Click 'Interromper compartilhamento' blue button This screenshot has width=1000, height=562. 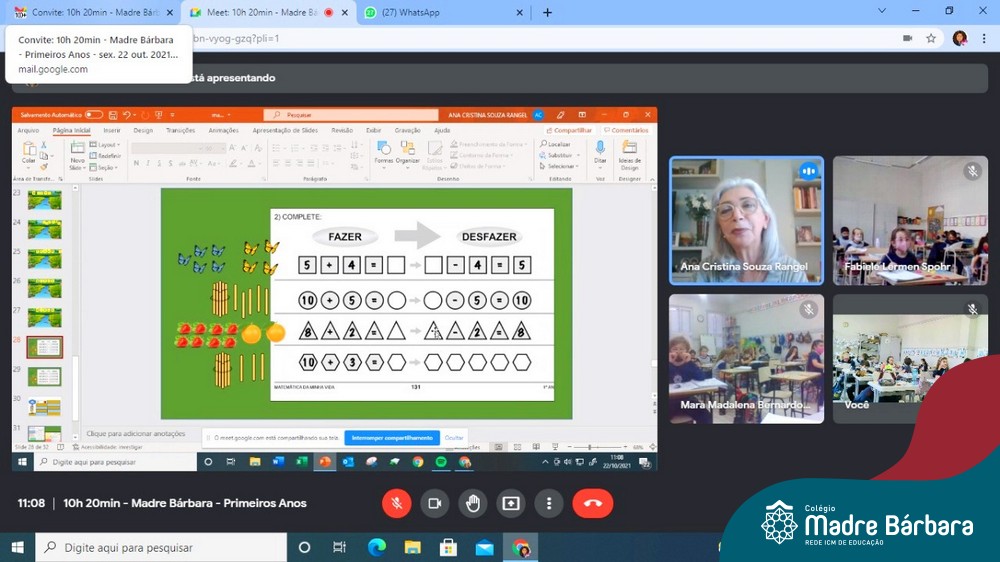pos(392,438)
